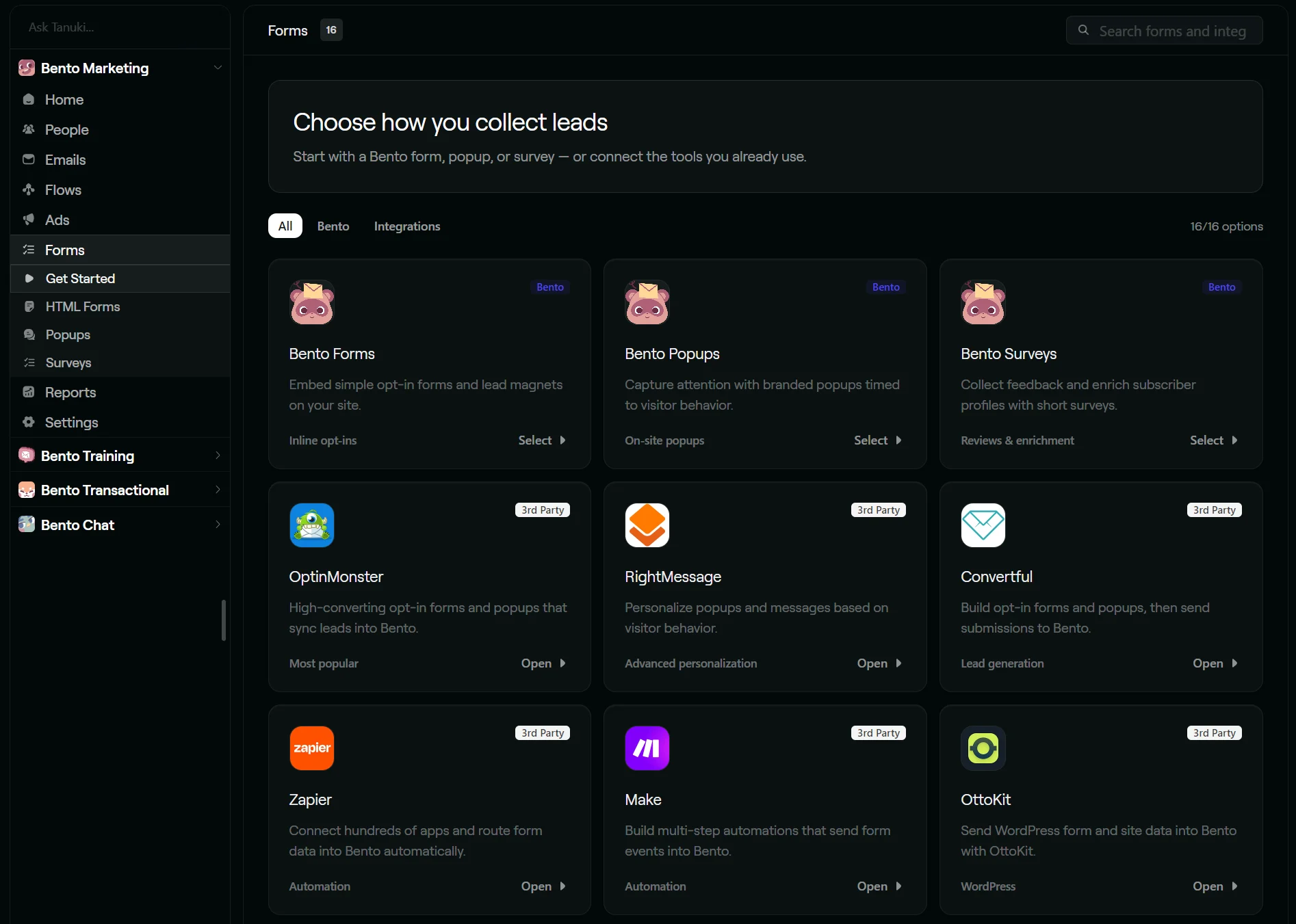
Task: Open the Zapier integration
Action: [x=543, y=886]
